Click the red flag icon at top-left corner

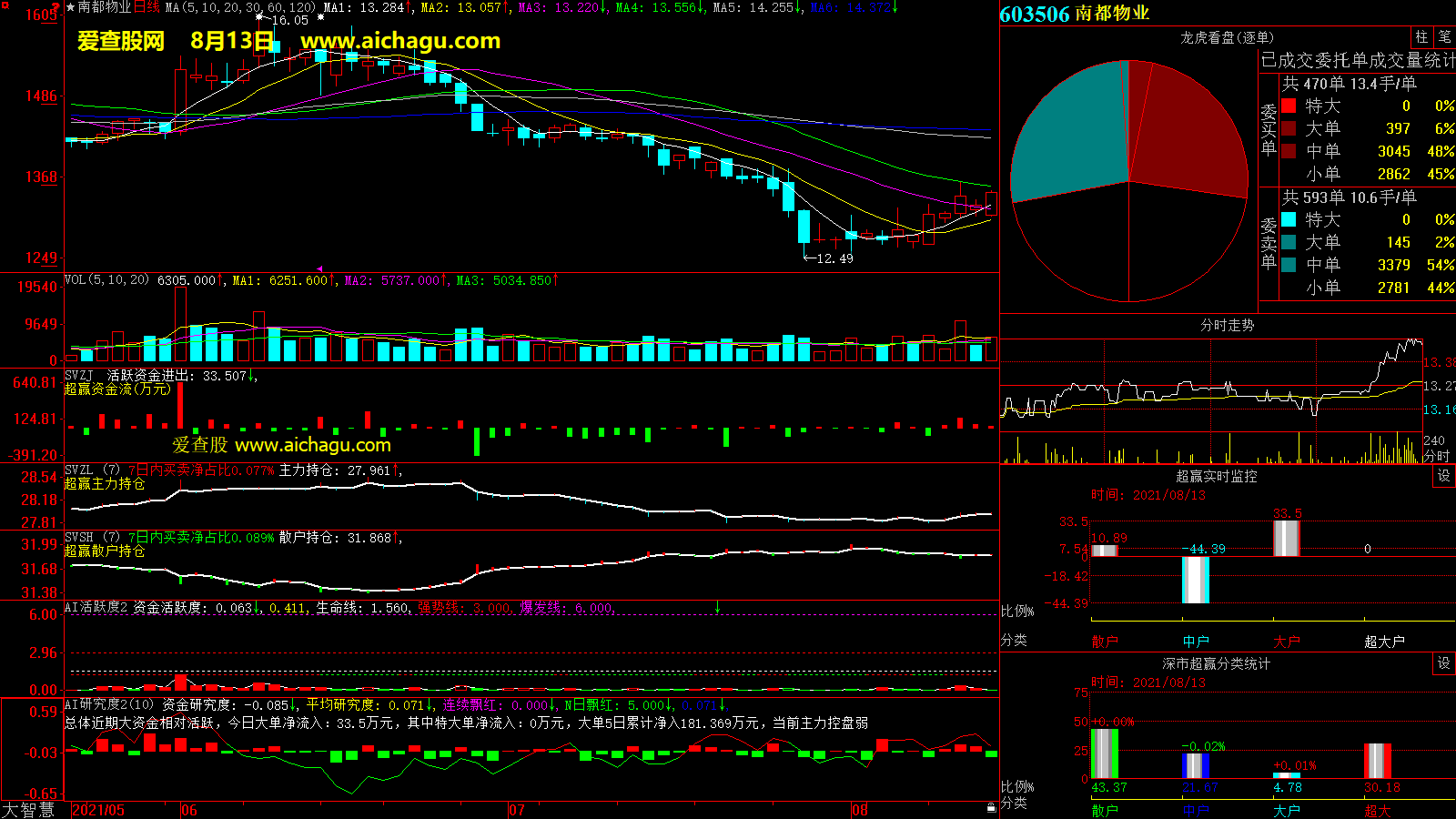click(56, 7)
